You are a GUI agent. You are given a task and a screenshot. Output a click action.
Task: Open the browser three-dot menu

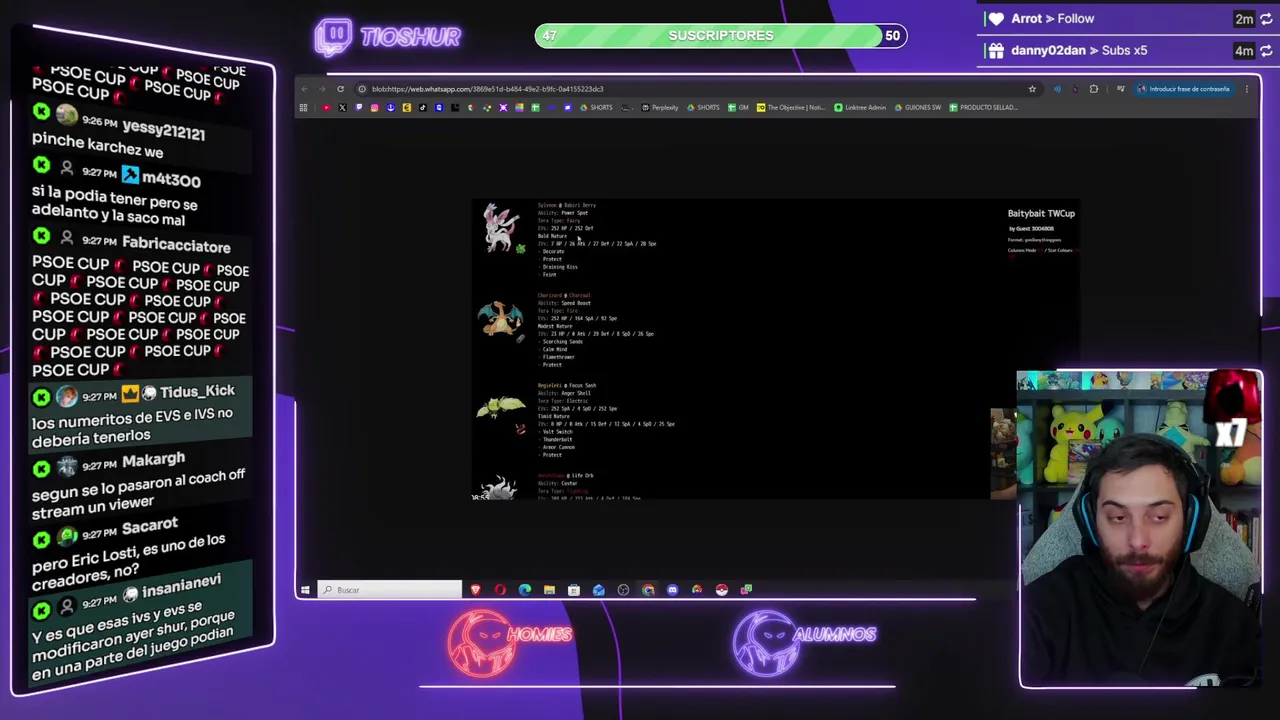tap(1247, 89)
